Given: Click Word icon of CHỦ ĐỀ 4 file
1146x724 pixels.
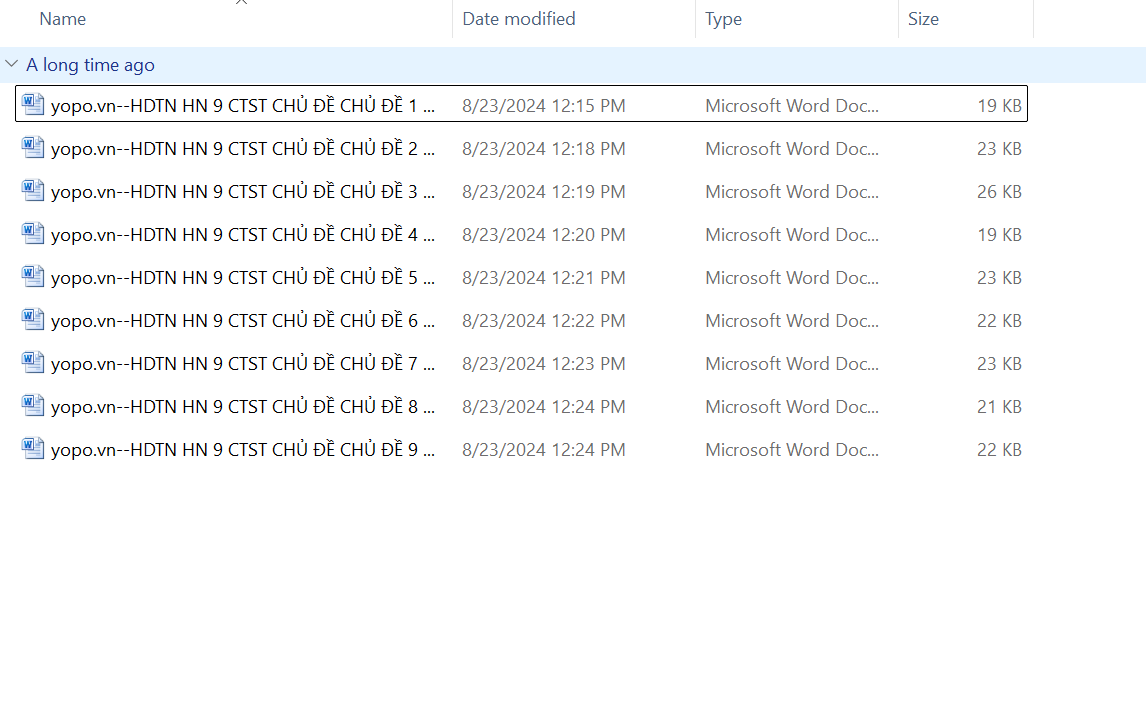Looking at the screenshot, I should pos(33,234).
